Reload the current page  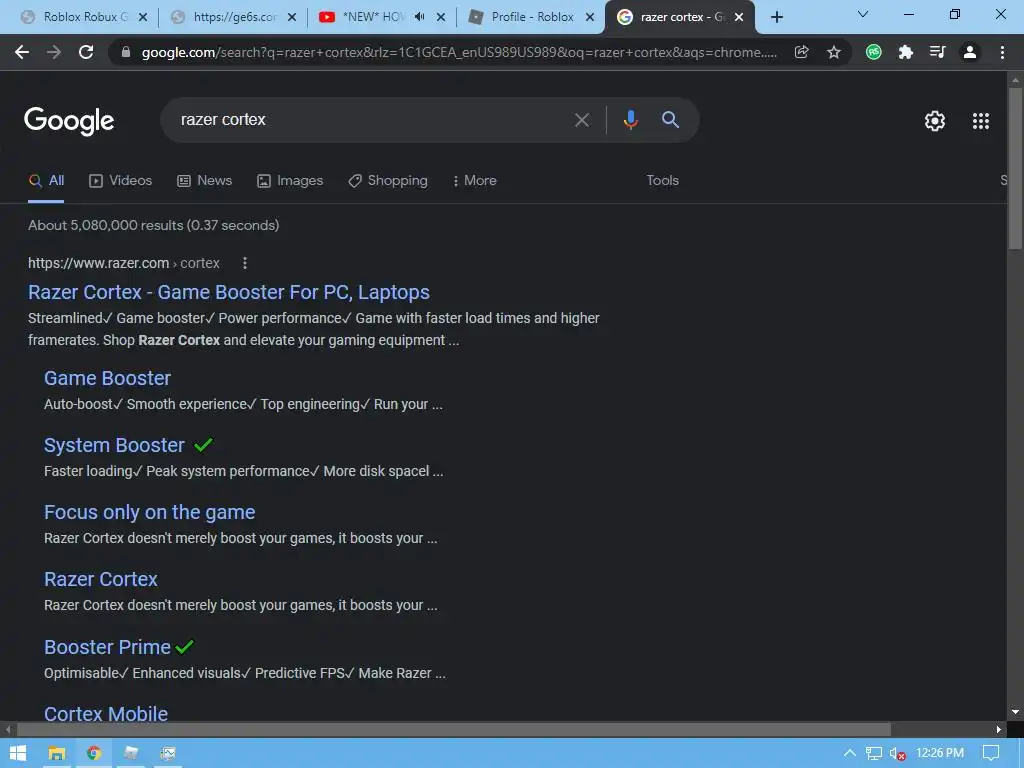coord(86,52)
